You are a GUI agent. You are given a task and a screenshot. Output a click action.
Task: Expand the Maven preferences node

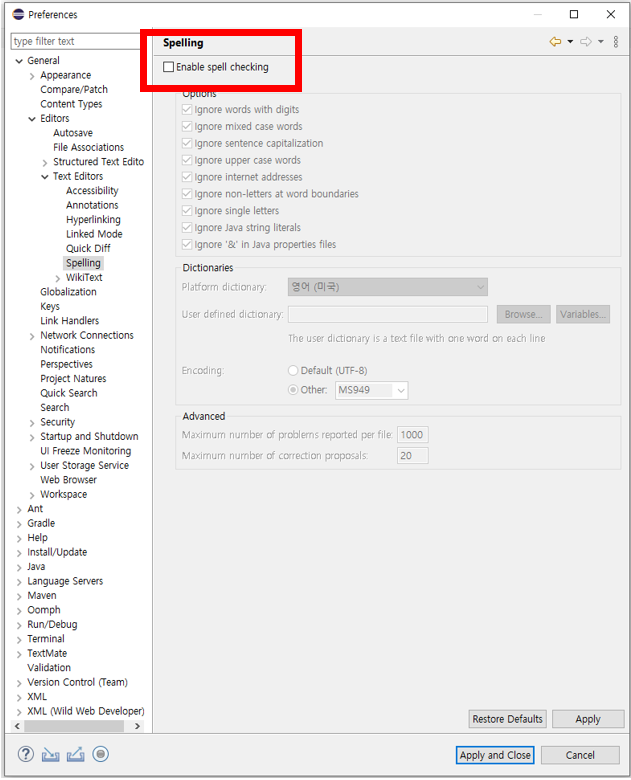pyautogui.click(x=19, y=596)
